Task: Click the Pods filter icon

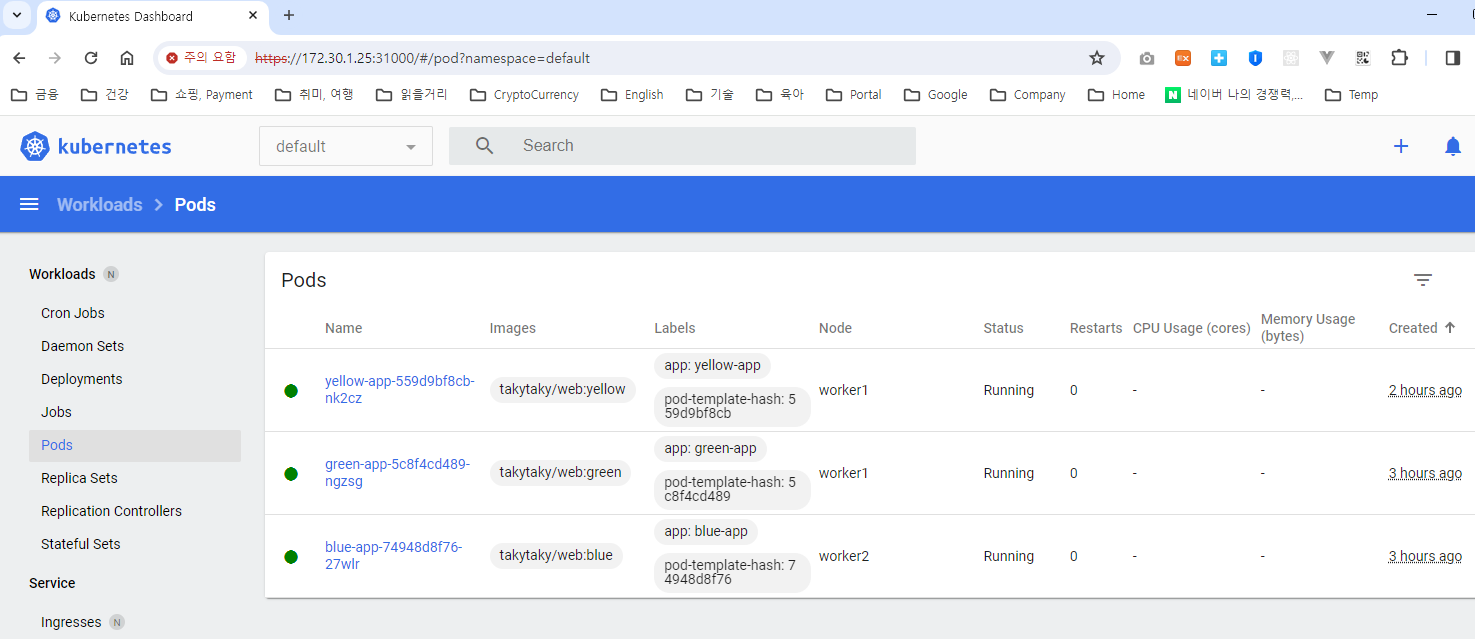Action: pos(1423,280)
